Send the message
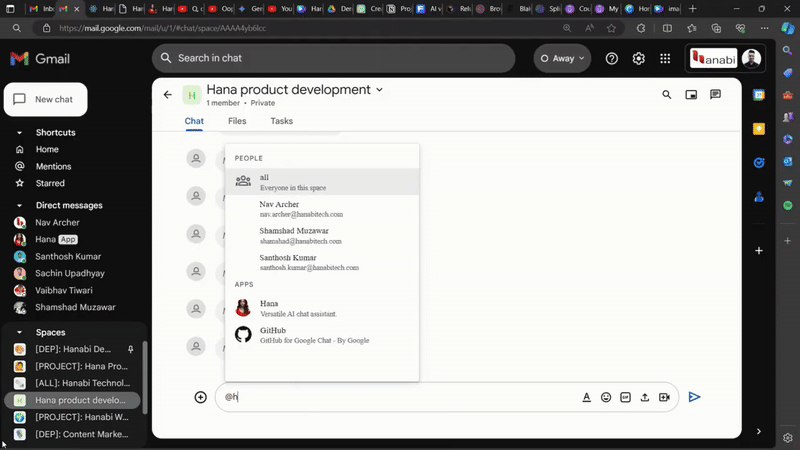The height and width of the screenshot is (450, 800). pos(694,397)
